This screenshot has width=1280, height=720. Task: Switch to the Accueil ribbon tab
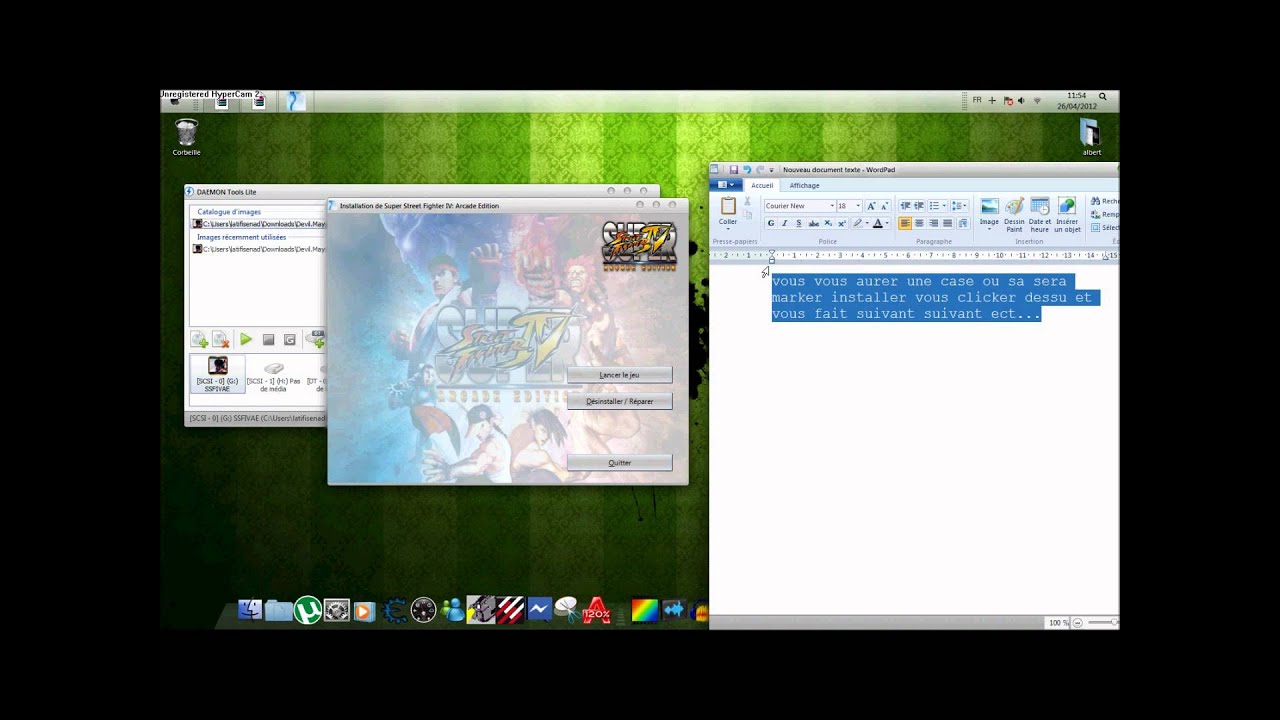tap(762, 185)
